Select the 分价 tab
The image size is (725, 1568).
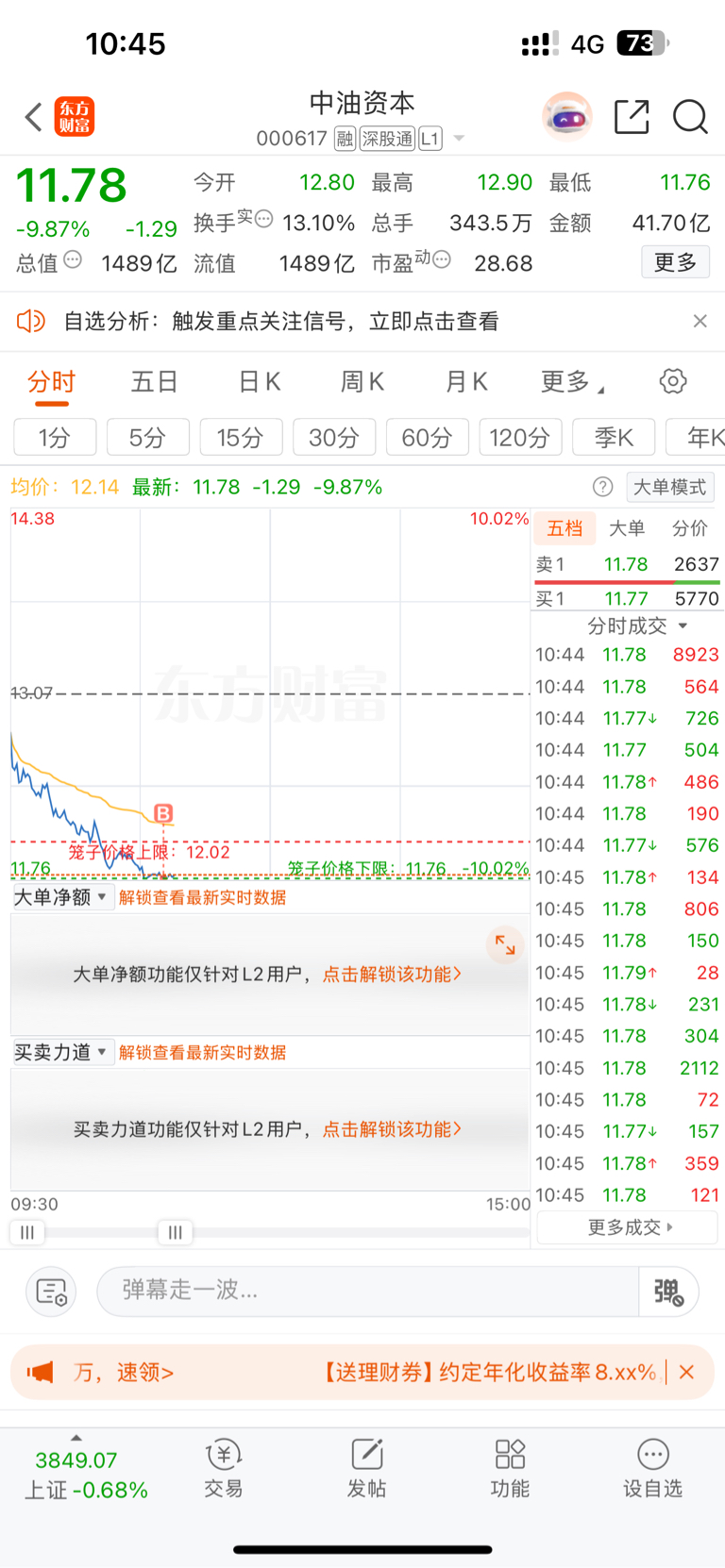coord(690,528)
